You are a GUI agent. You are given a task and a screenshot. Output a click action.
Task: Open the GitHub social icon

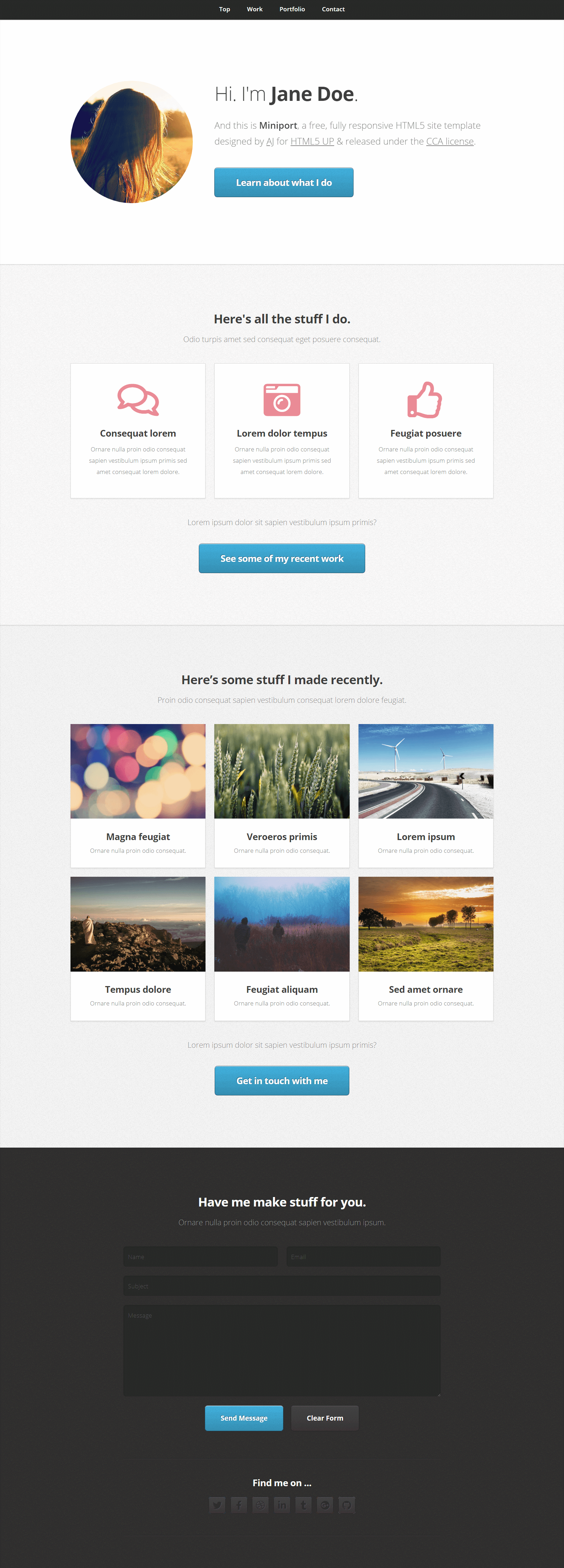(347, 1505)
